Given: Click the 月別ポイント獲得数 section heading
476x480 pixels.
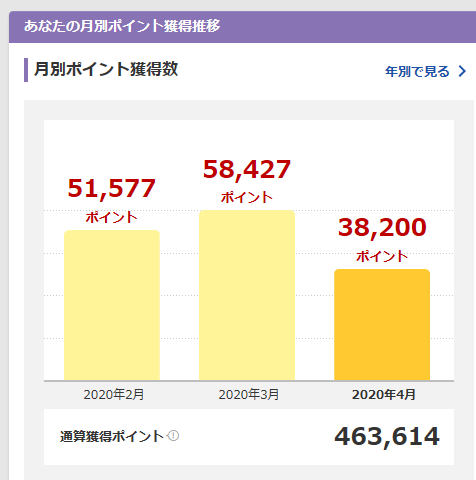Looking at the screenshot, I should coord(106,69).
